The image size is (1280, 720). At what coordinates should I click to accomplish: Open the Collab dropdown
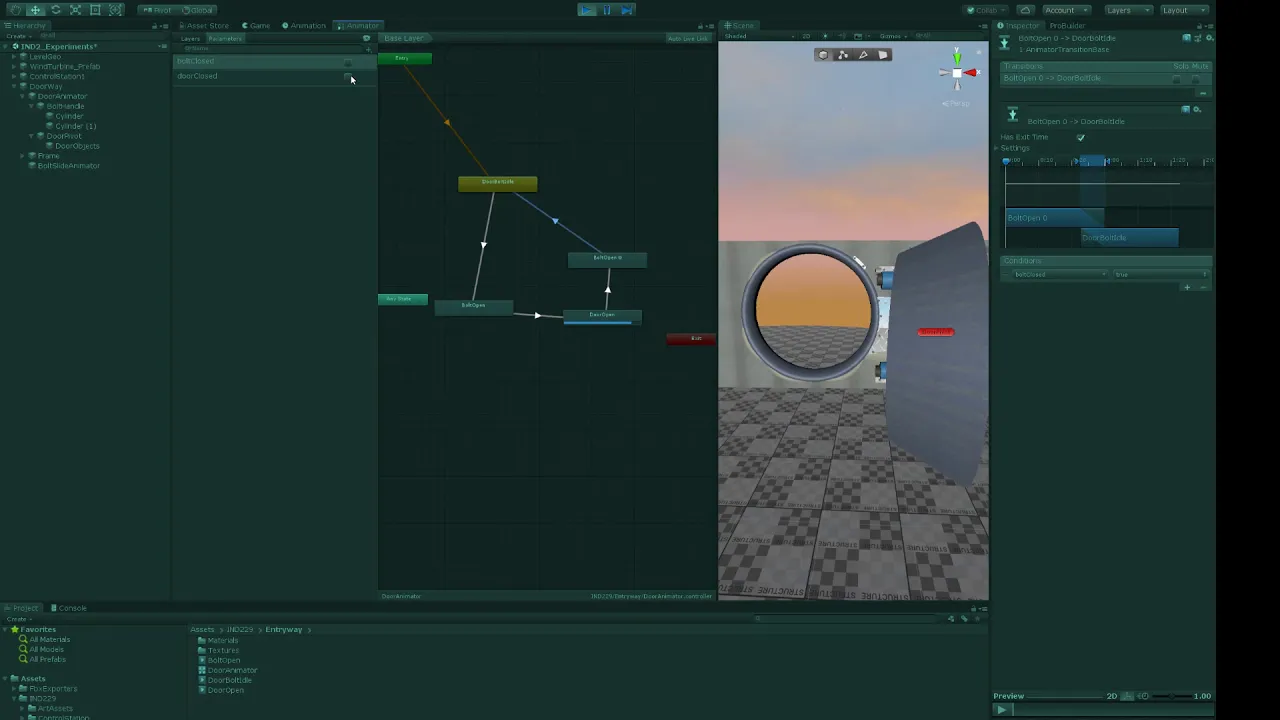click(x=988, y=10)
